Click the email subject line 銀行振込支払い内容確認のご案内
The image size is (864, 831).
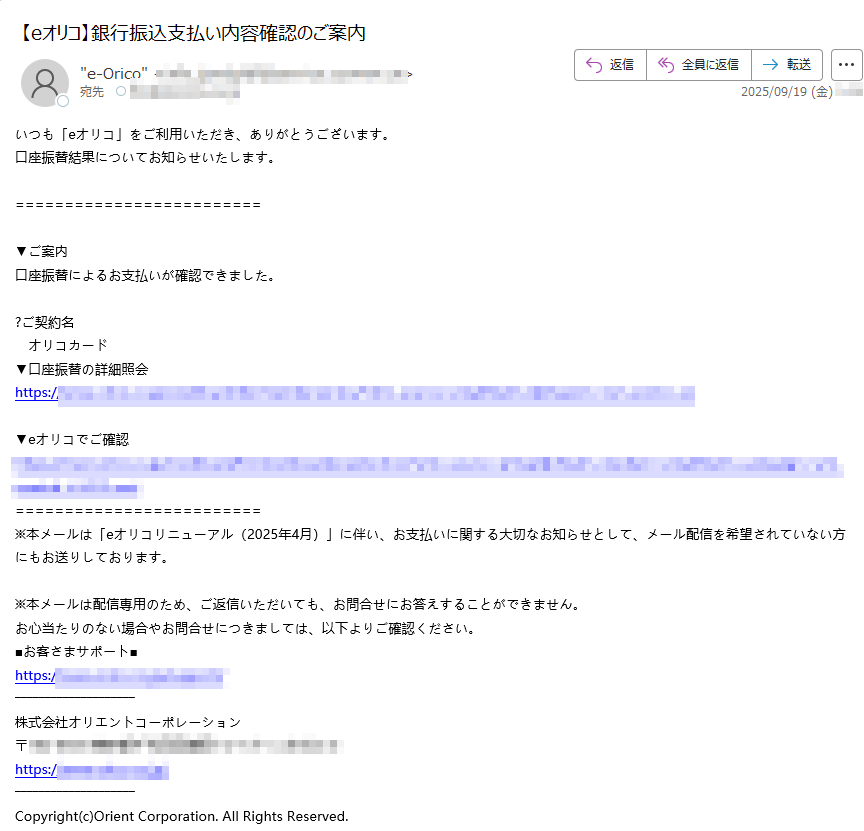(191, 33)
